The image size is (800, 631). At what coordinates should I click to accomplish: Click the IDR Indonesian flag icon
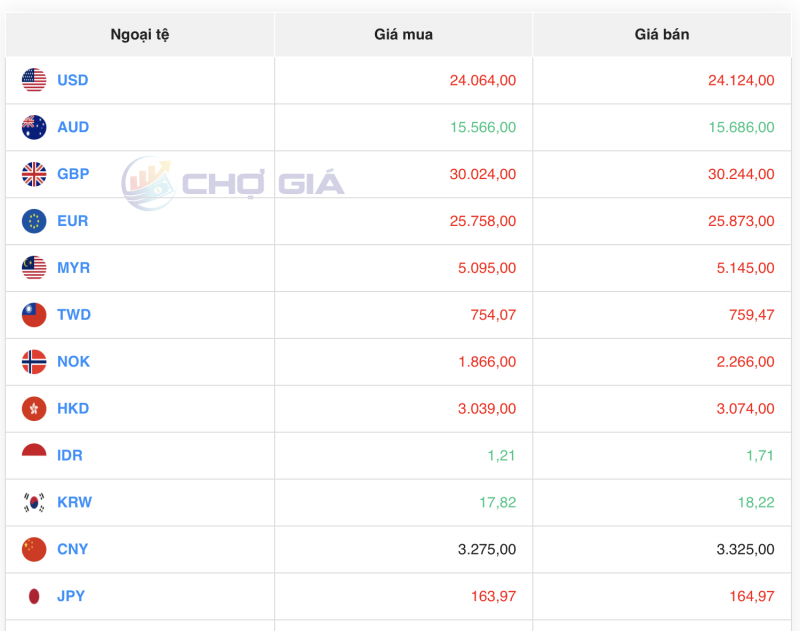tap(33, 455)
